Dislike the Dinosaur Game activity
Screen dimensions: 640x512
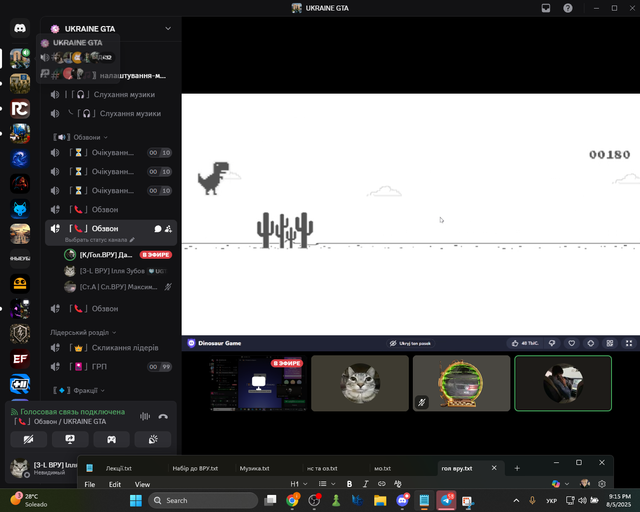coord(552,343)
